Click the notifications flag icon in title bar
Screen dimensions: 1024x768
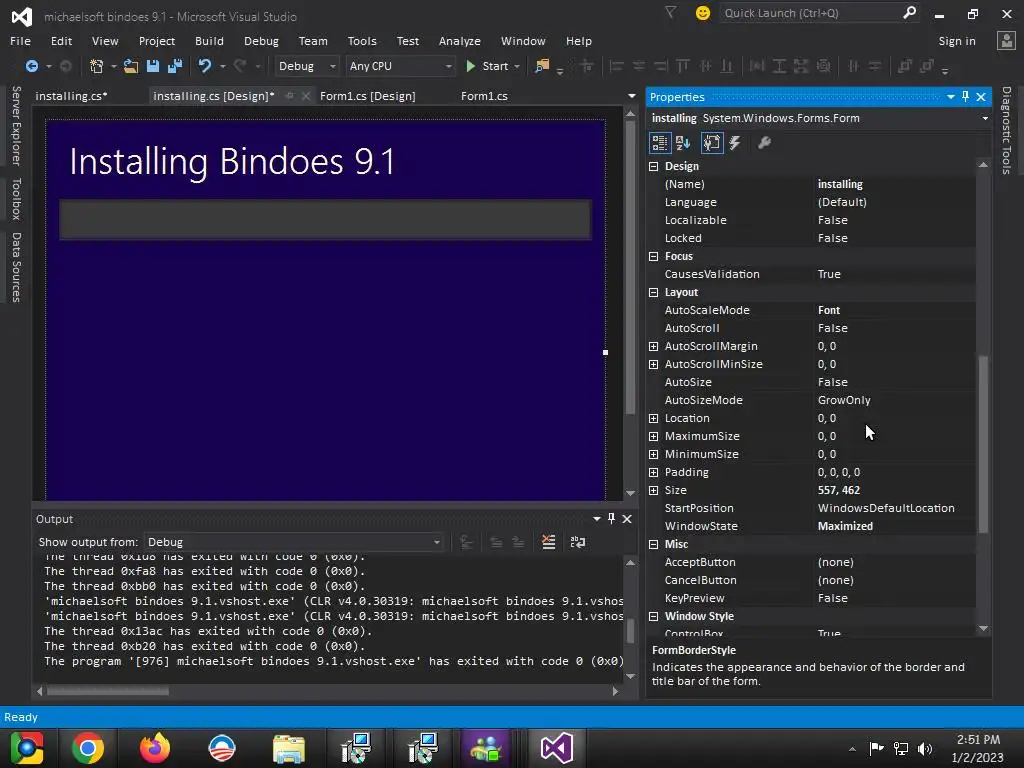[x=670, y=12]
